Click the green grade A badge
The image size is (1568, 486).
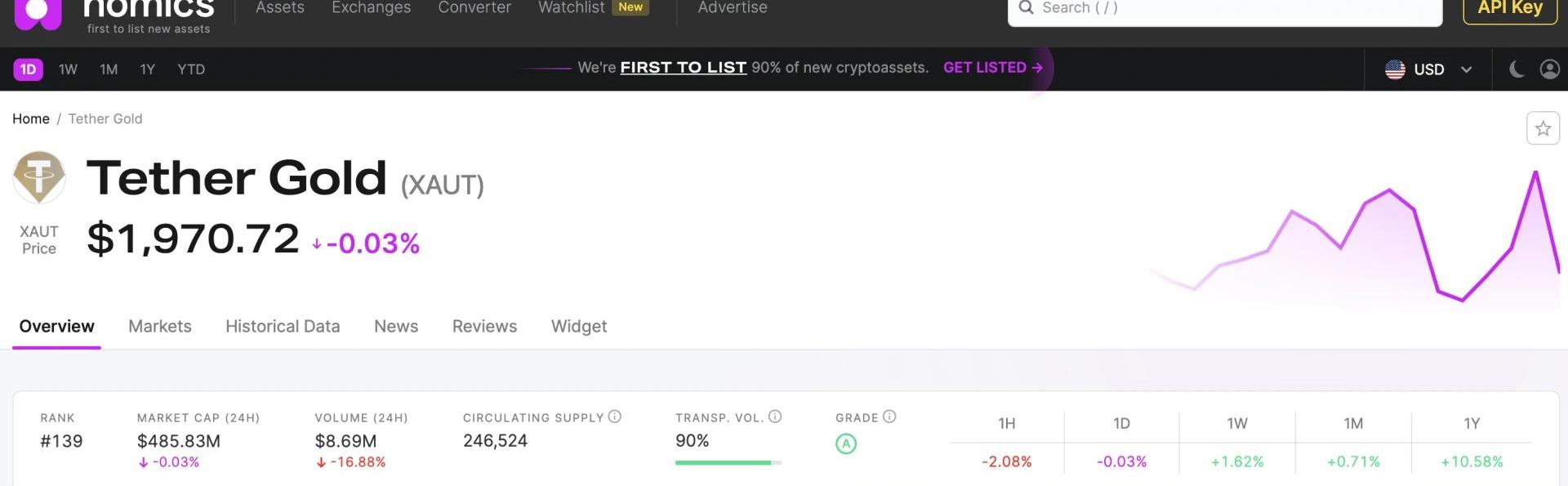pos(846,444)
